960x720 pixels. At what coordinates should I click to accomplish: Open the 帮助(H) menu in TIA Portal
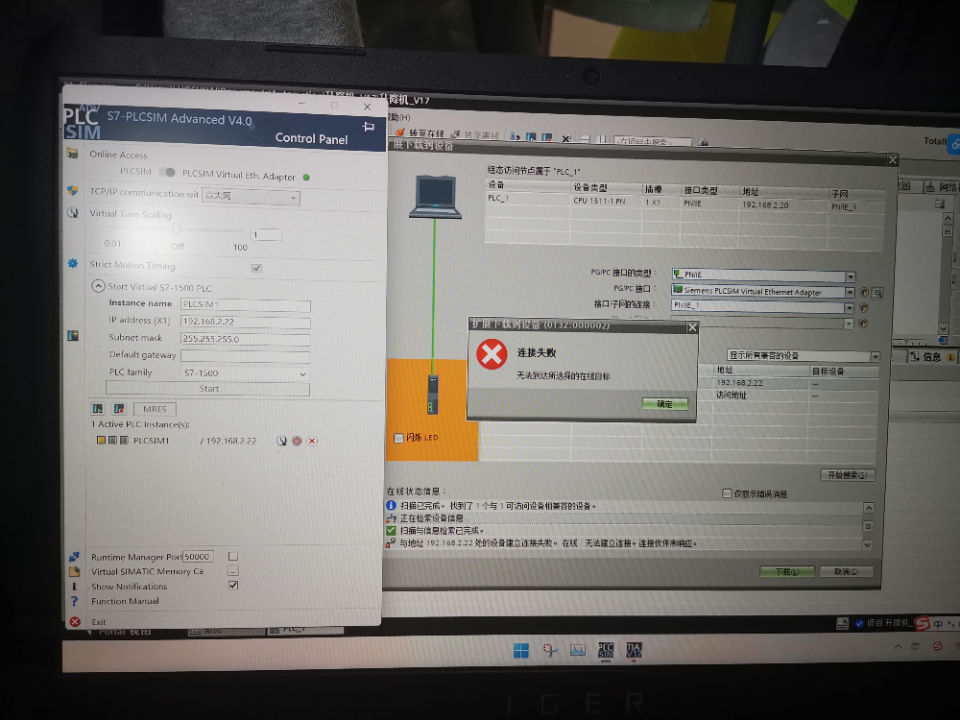click(399, 116)
